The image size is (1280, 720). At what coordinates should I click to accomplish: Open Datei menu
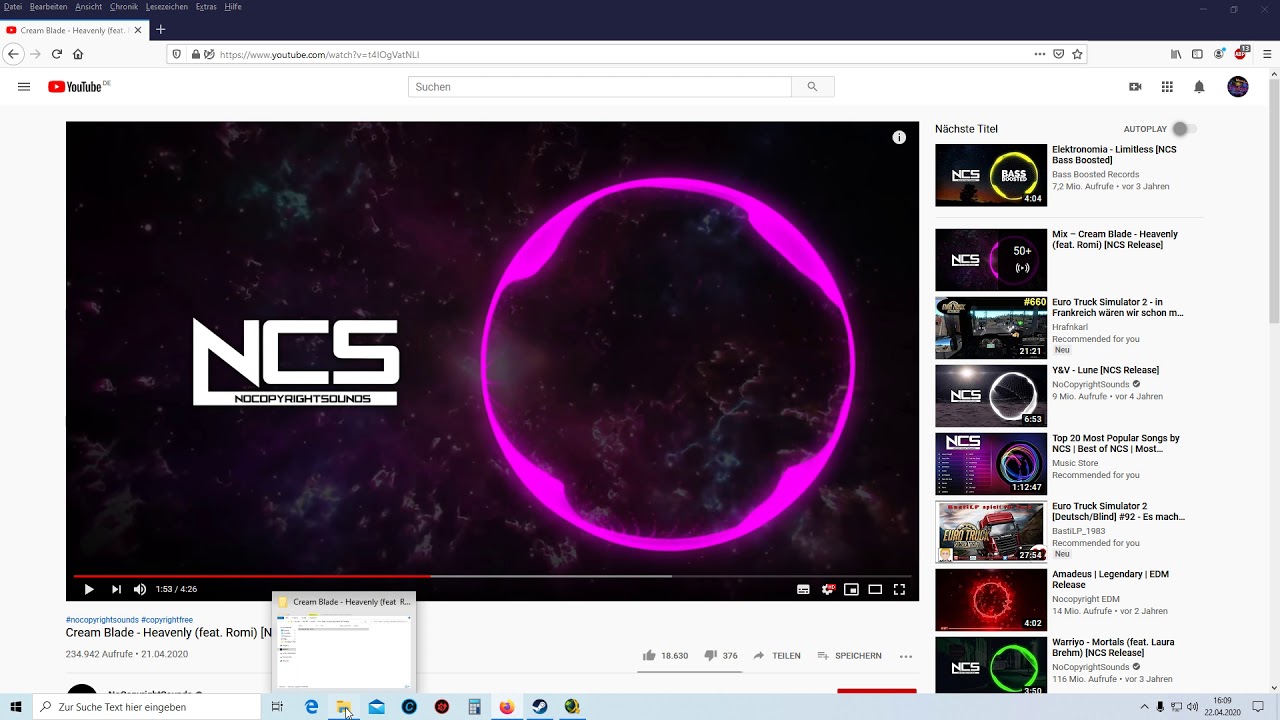pos(13,7)
